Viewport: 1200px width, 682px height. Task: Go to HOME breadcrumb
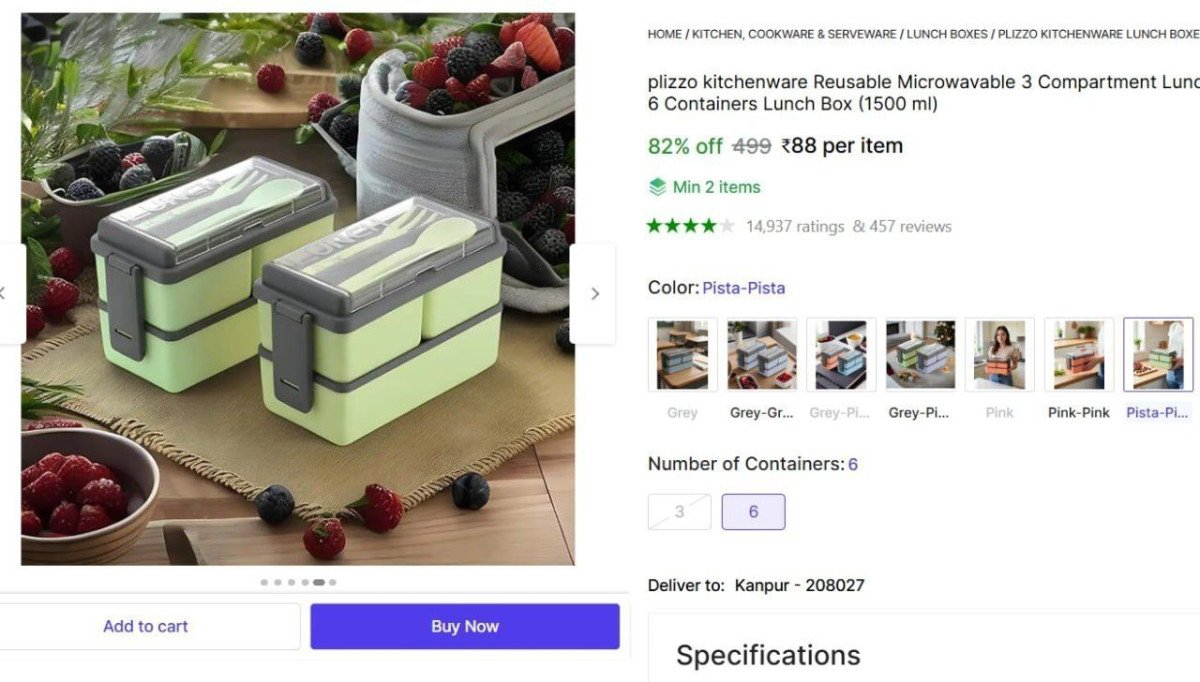(x=664, y=34)
